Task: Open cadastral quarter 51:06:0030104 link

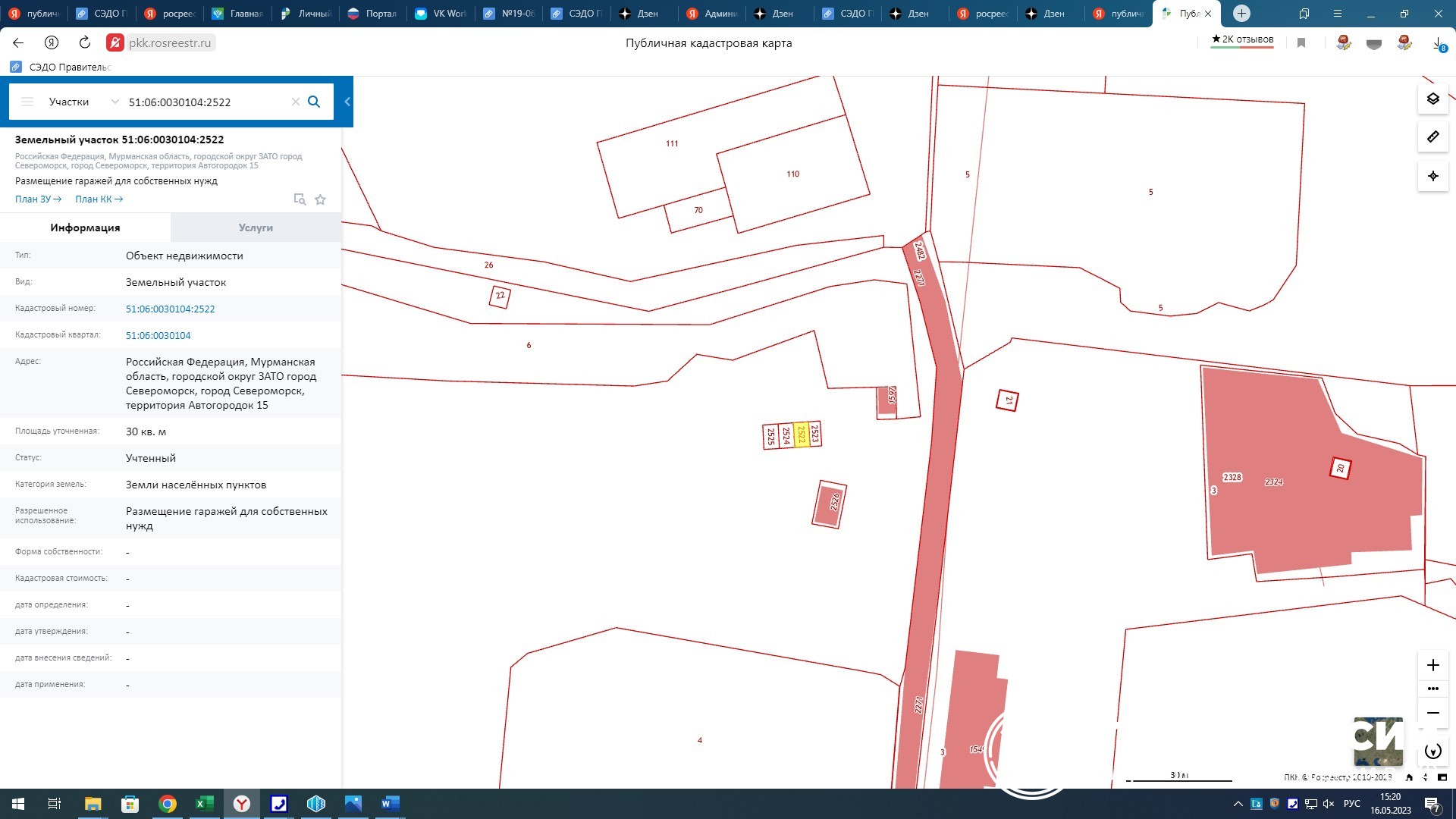Action: (158, 335)
